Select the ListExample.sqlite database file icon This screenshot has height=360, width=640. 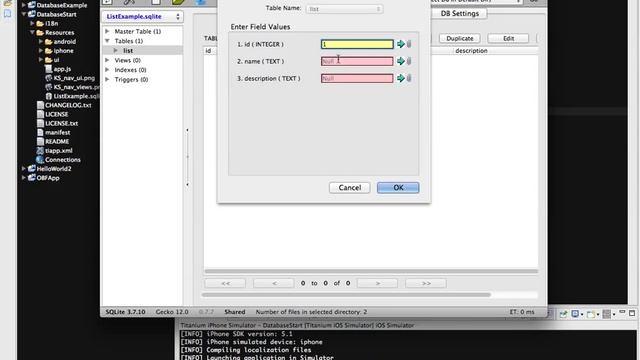tap(49, 96)
